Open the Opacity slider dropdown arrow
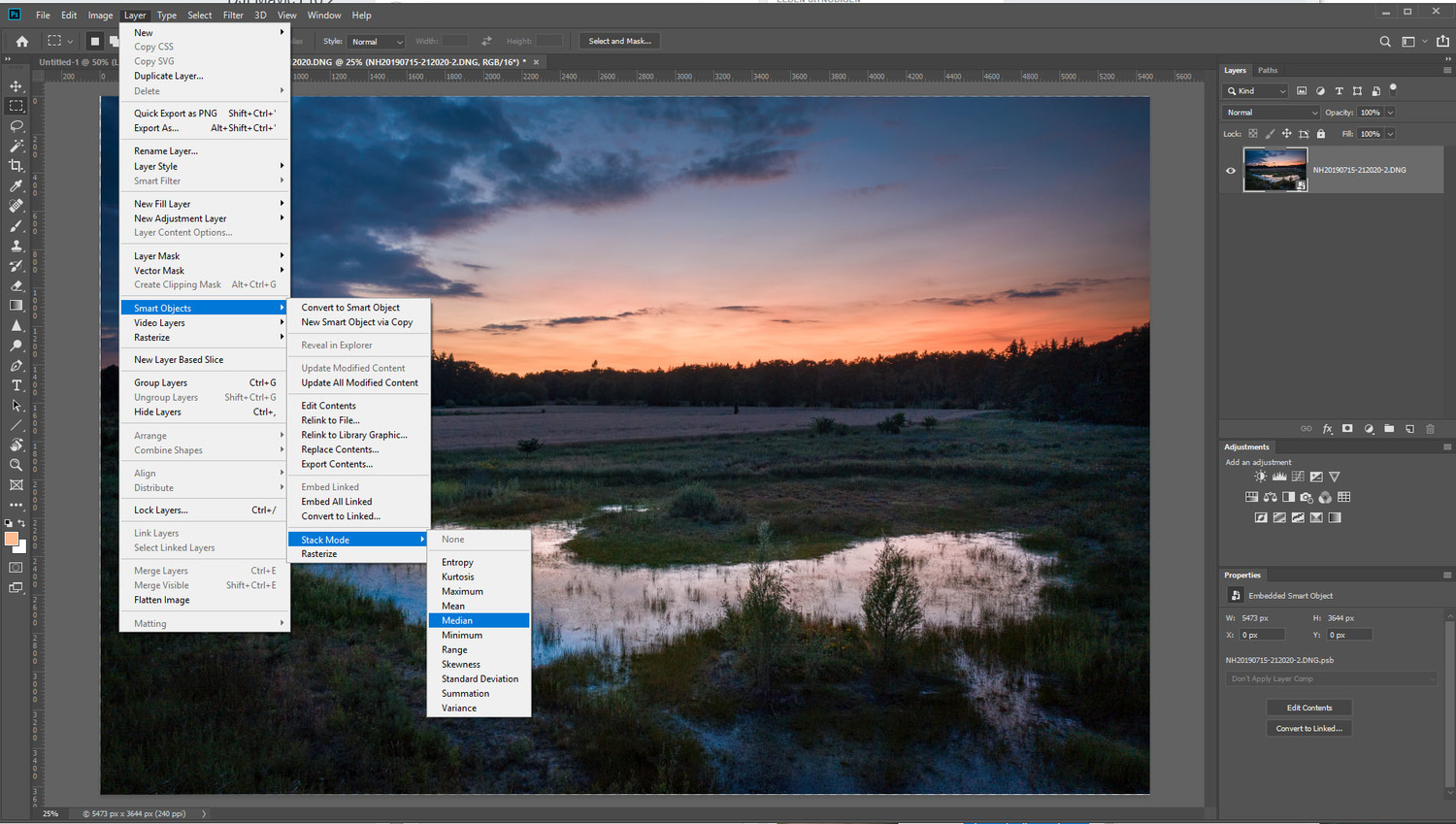The height and width of the screenshot is (824, 1456). click(1390, 113)
